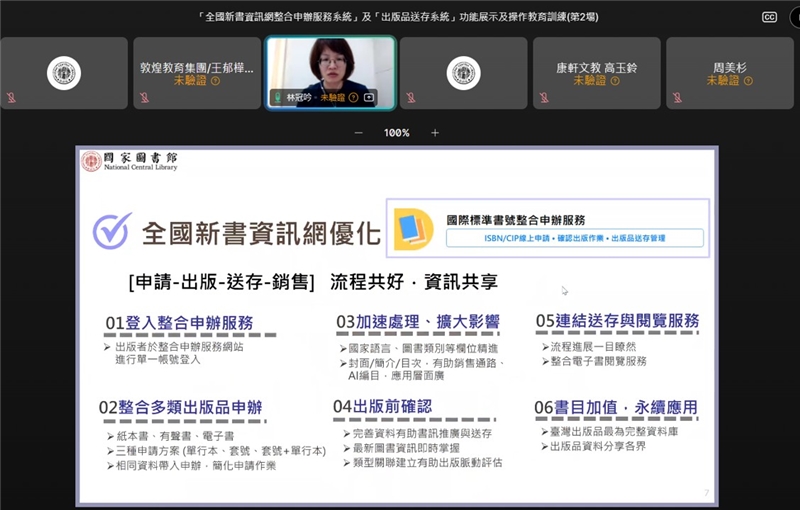Click the muted mic icon on 康軒文教 tile
The image size is (800, 510).
(x=543, y=98)
